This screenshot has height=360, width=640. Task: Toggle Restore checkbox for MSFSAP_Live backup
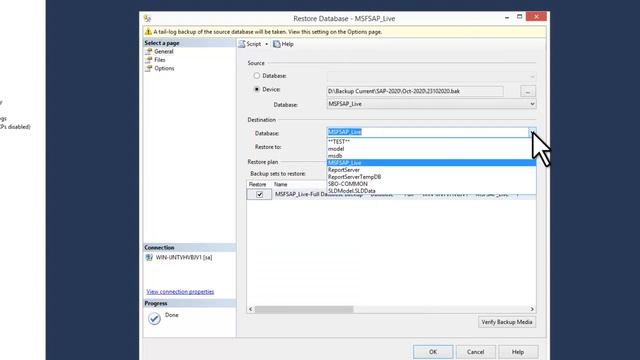coord(260,195)
